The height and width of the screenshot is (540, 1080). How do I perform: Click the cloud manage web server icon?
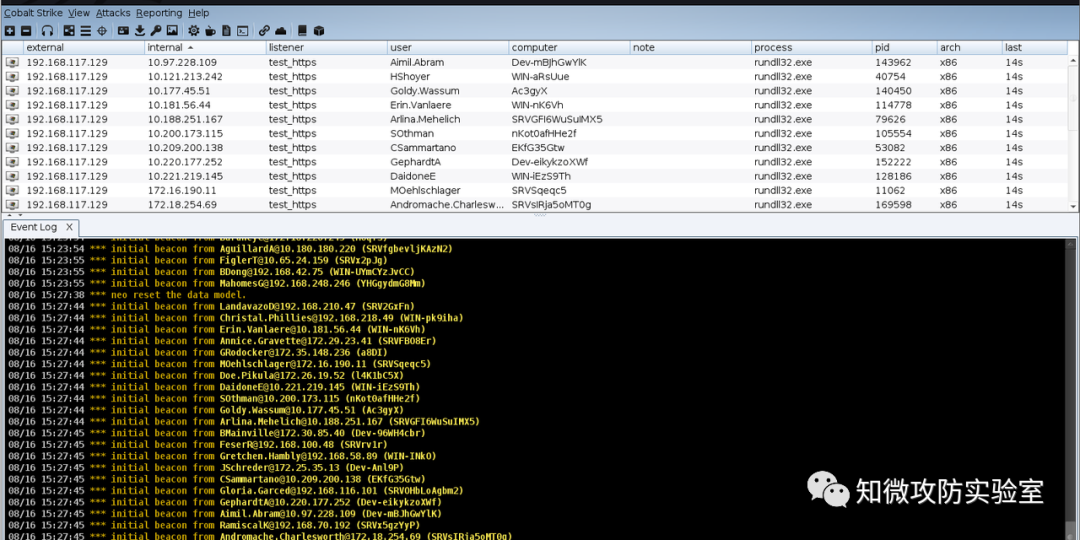coord(280,31)
